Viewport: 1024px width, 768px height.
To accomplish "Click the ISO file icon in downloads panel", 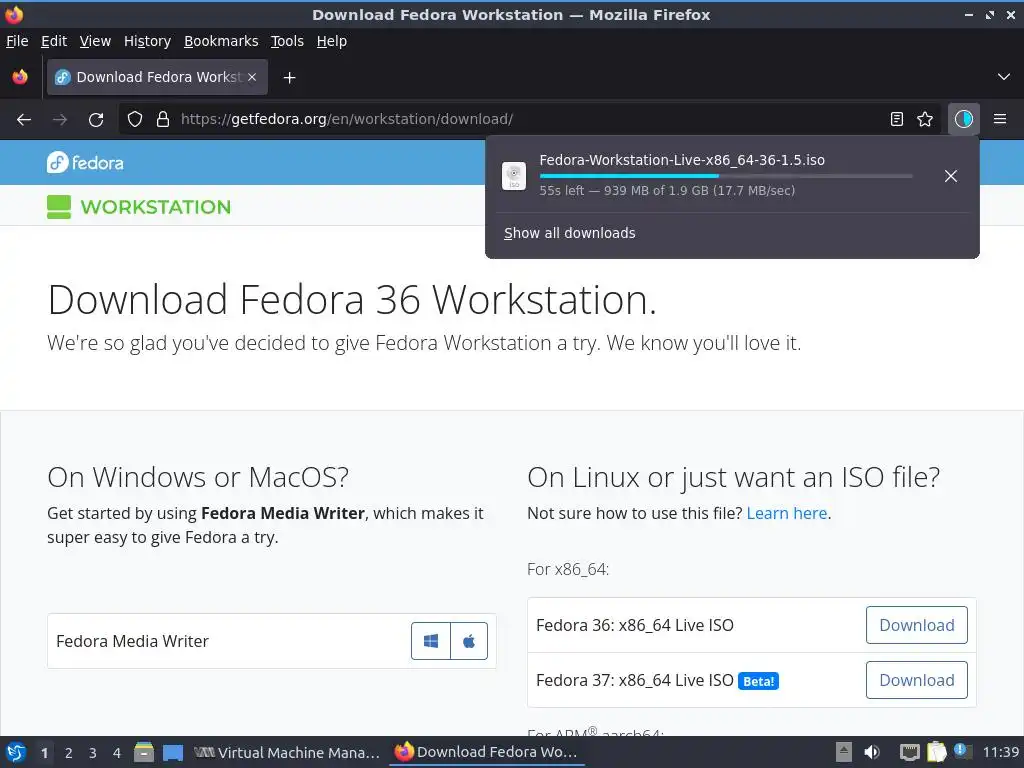I will tap(514, 176).
